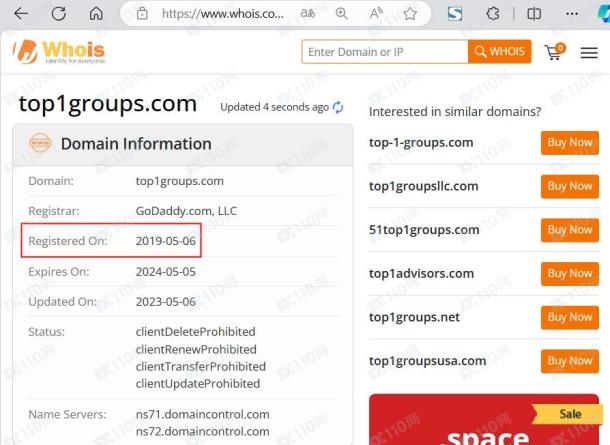
Task: Toggle split screen view
Action: (534, 14)
